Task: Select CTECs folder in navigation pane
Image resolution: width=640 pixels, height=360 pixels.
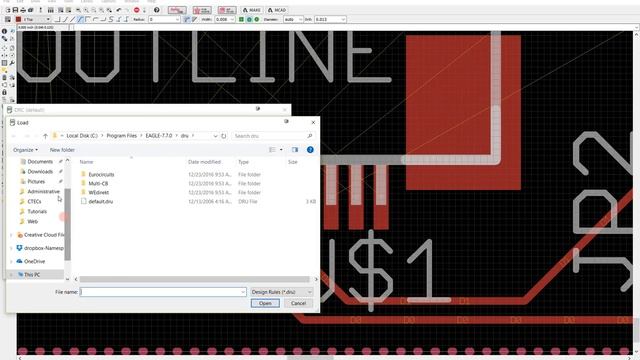Action: pos(34,201)
